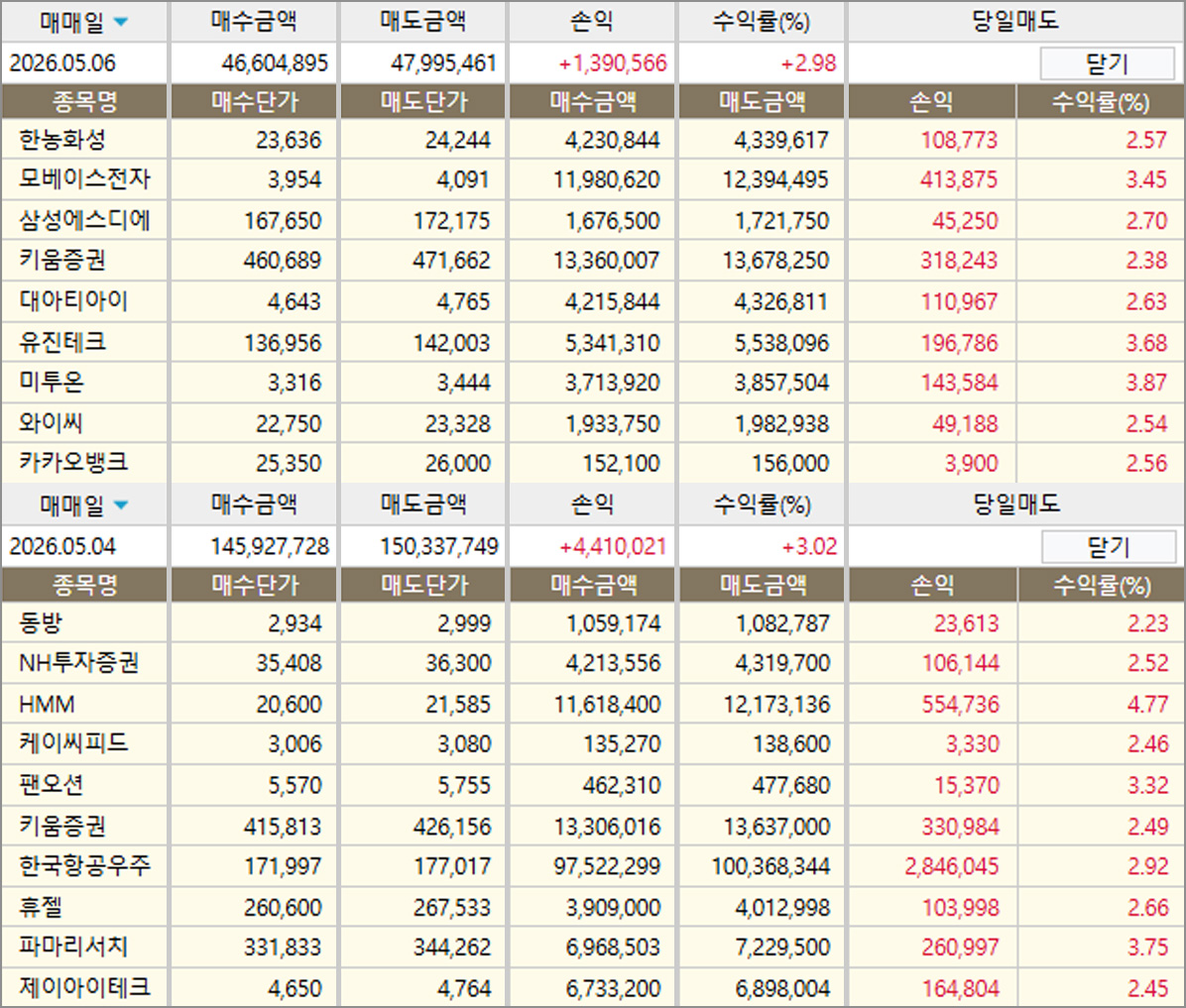Click sell total 47,995,461
Screen dimensions: 1186x1008
click(443, 62)
